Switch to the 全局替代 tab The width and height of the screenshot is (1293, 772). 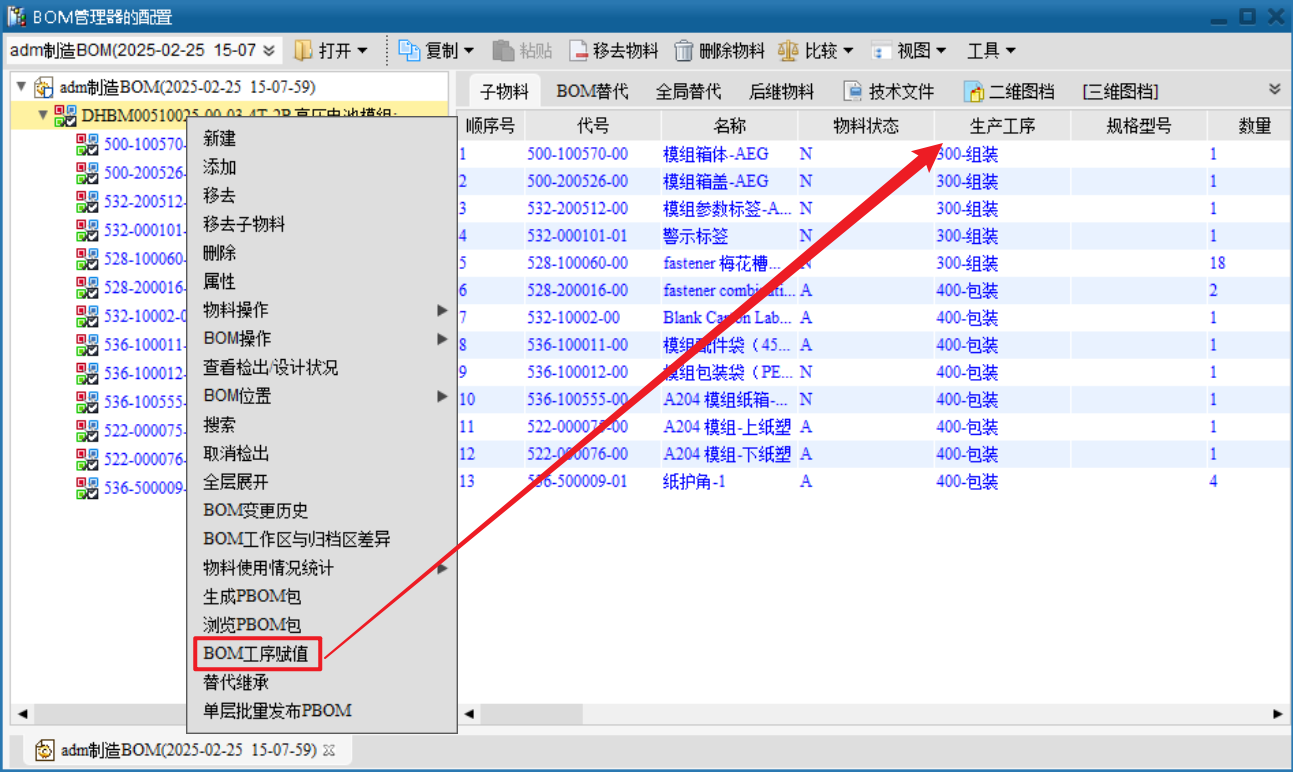coord(688,92)
